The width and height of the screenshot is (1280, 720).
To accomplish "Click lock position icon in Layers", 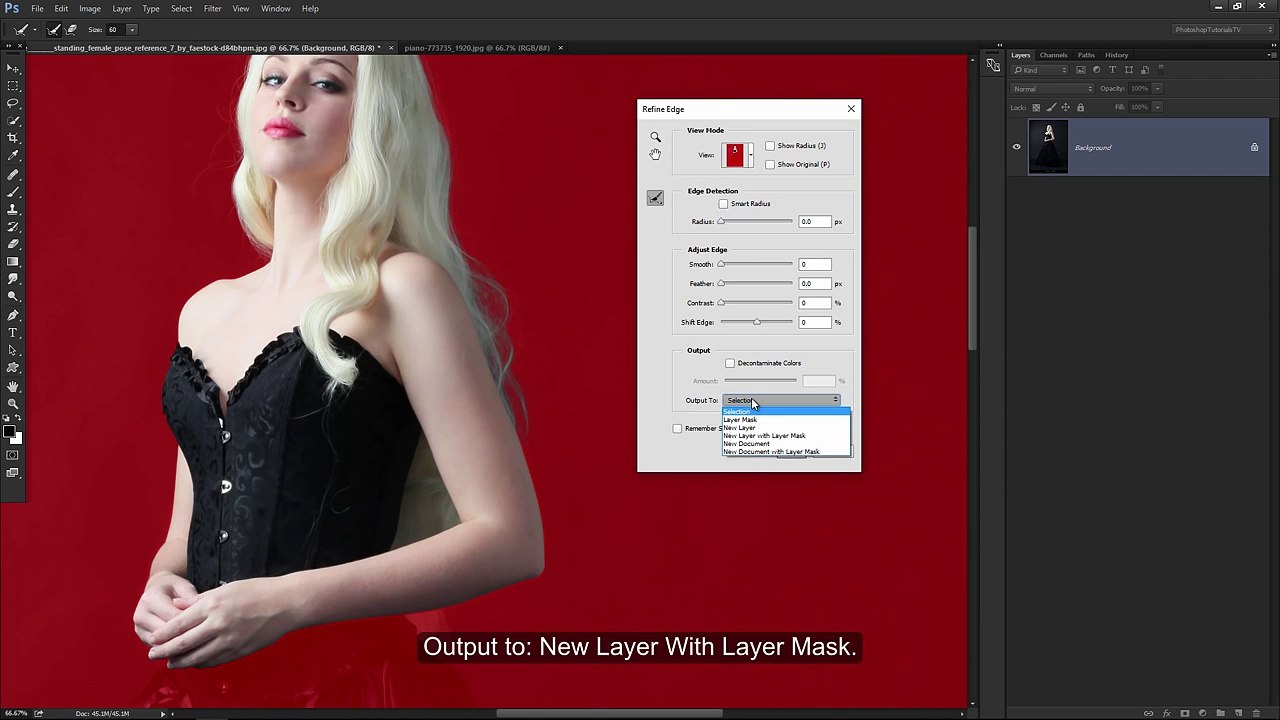I will click(x=1065, y=107).
